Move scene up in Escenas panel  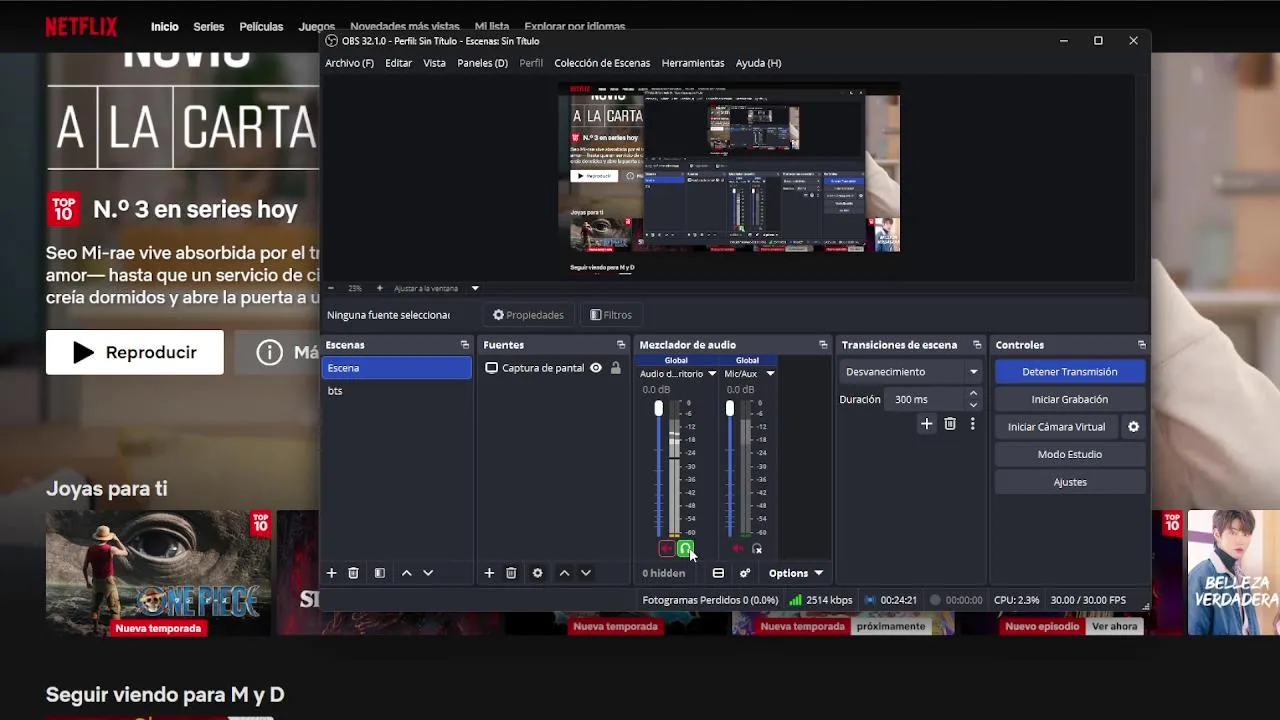(x=406, y=573)
